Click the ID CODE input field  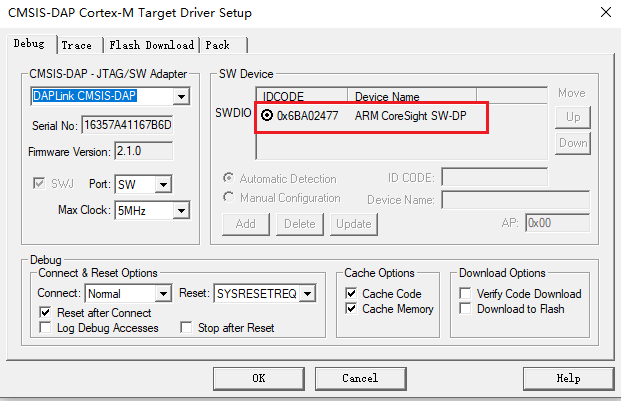[495, 177]
